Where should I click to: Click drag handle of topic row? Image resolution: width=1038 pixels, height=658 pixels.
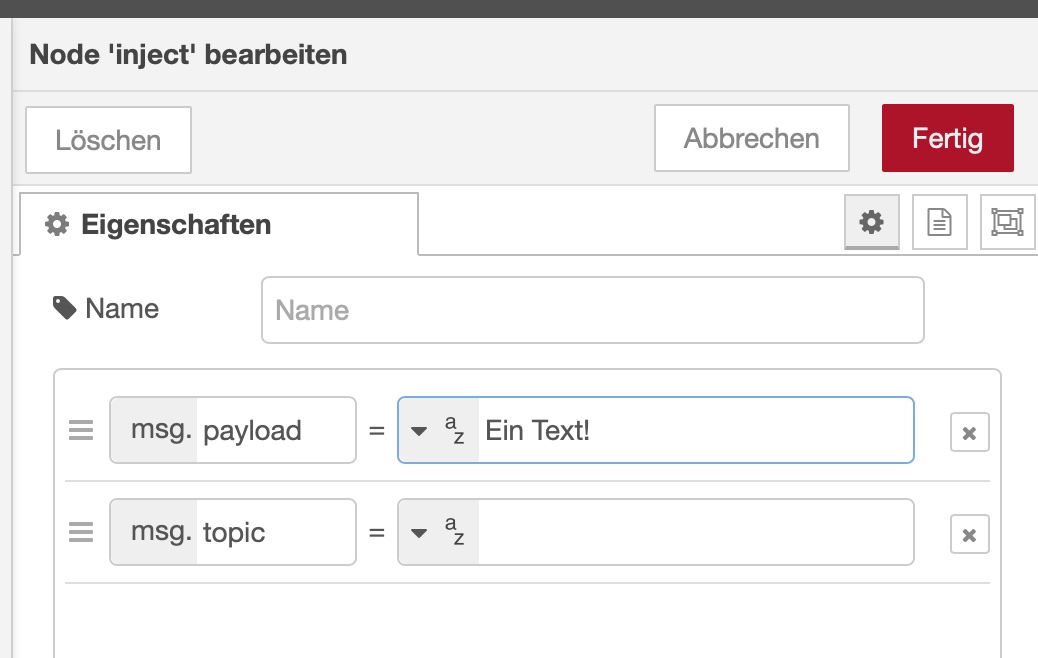81,532
